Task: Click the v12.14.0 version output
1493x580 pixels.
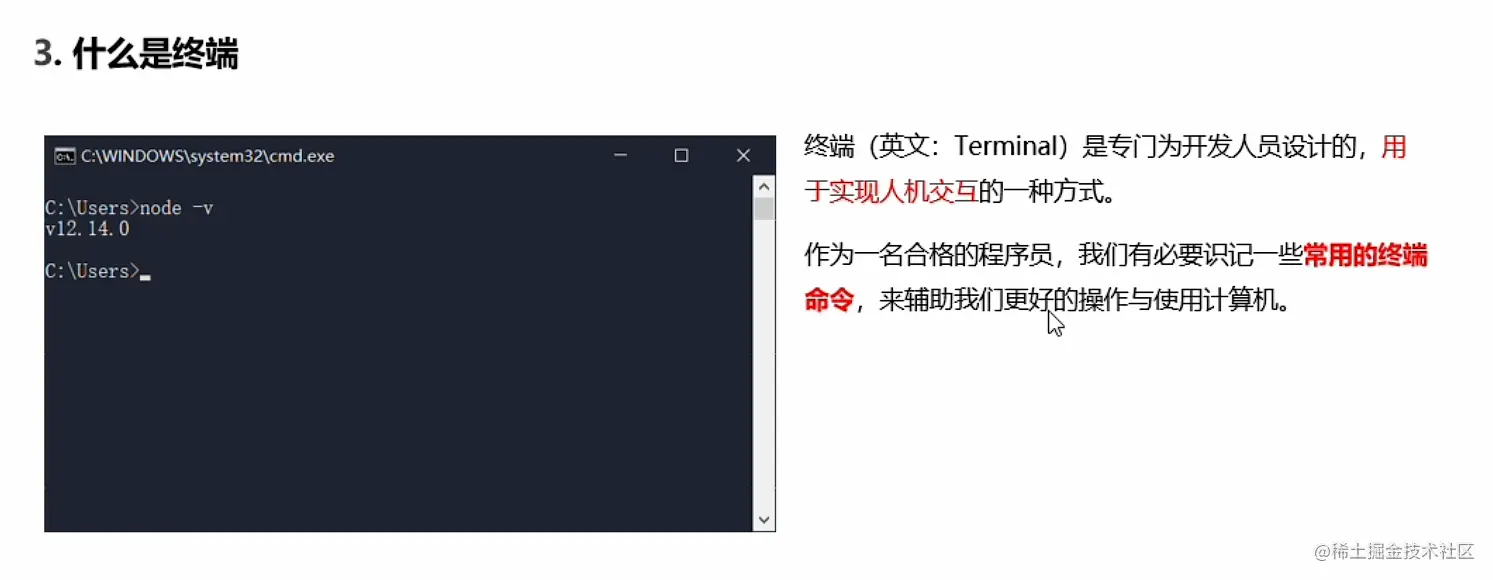Action: click(88, 229)
